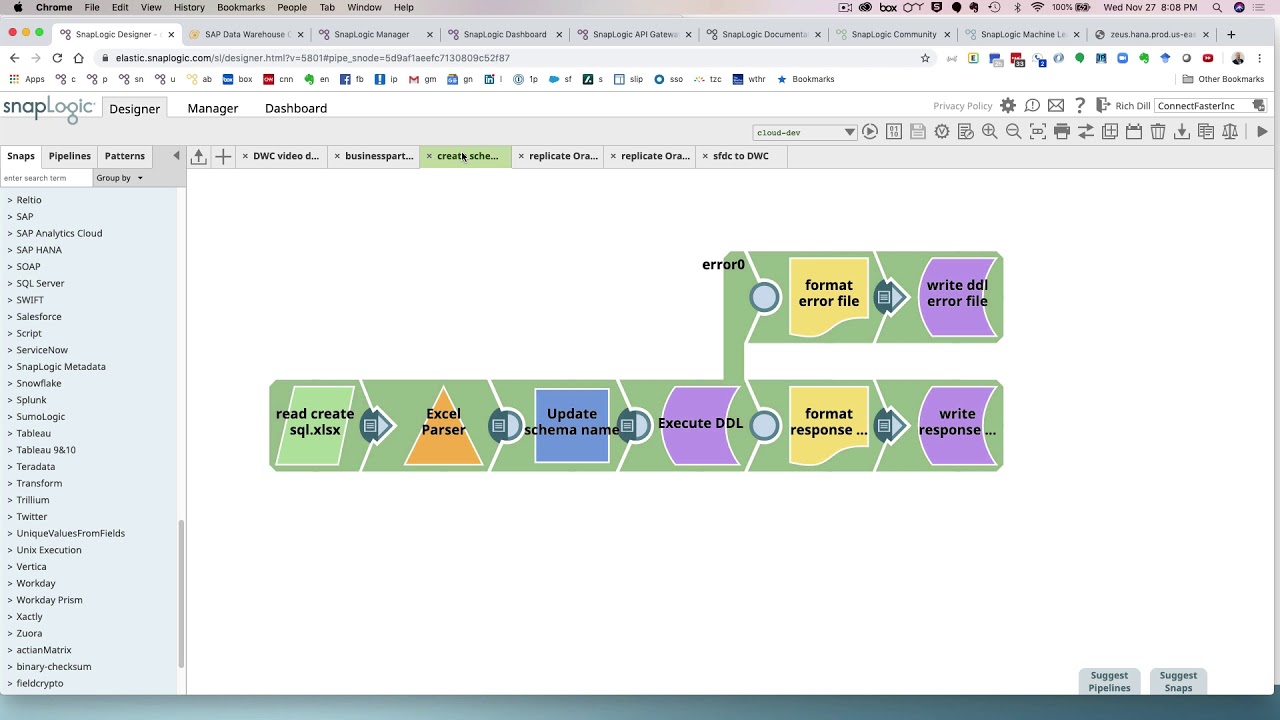
Task: Expand the Workday snap pack
Action: 35,583
